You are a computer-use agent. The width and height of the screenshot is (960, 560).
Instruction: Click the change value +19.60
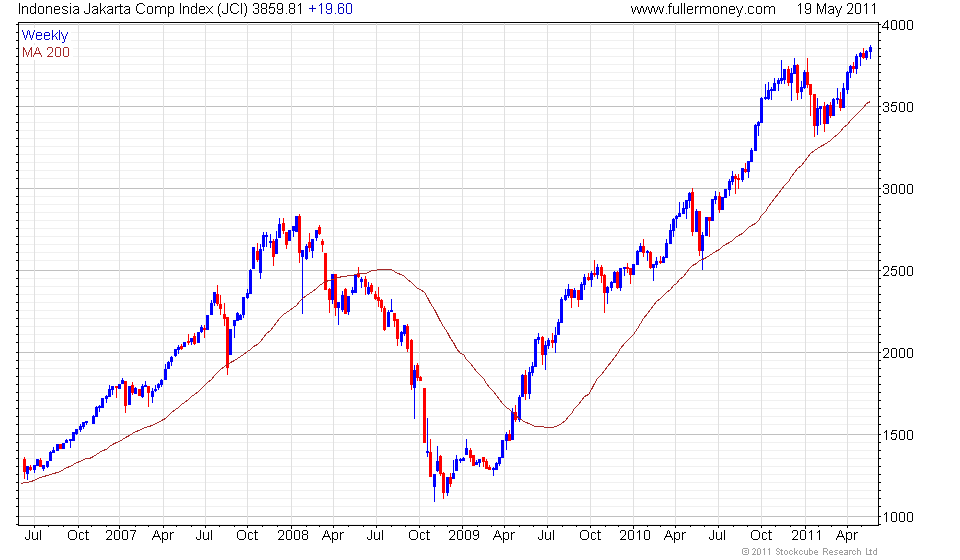click(x=330, y=9)
